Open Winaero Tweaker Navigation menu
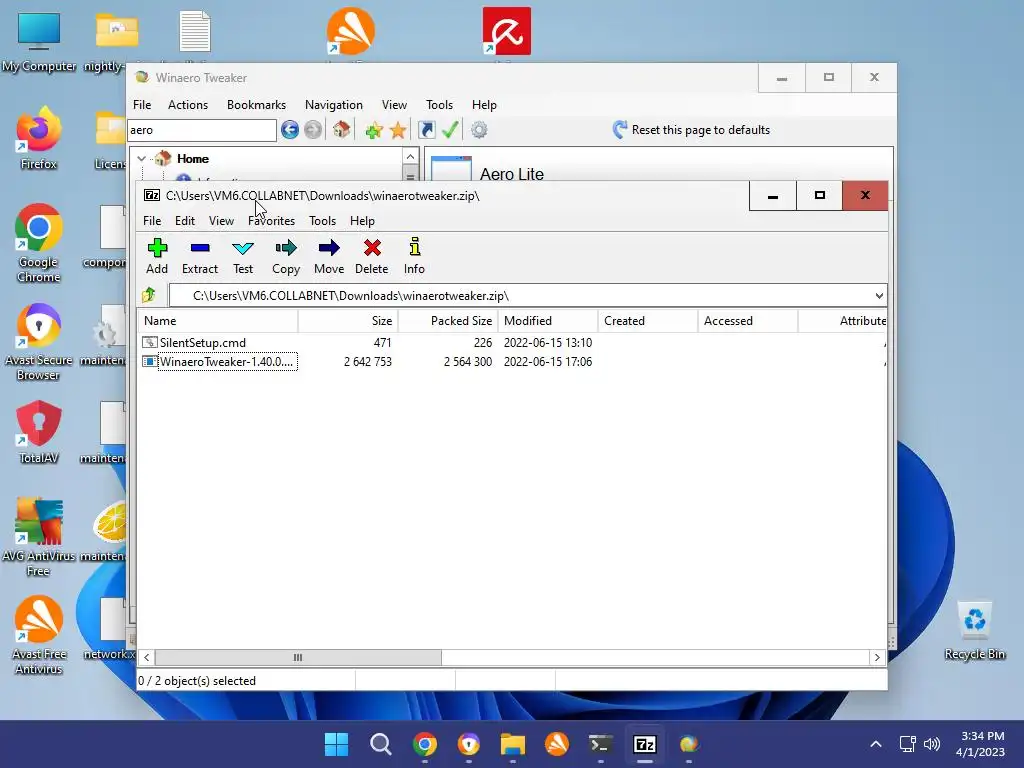This screenshot has height=768, width=1024. click(334, 104)
